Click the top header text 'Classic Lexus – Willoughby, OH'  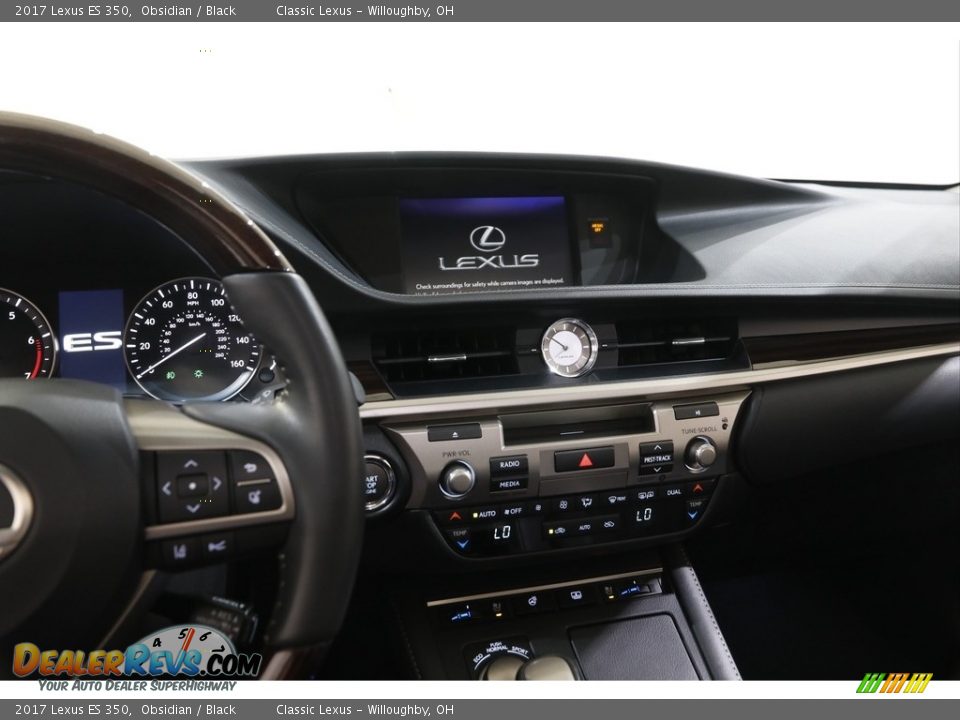pyautogui.click(x=365, y=10)
